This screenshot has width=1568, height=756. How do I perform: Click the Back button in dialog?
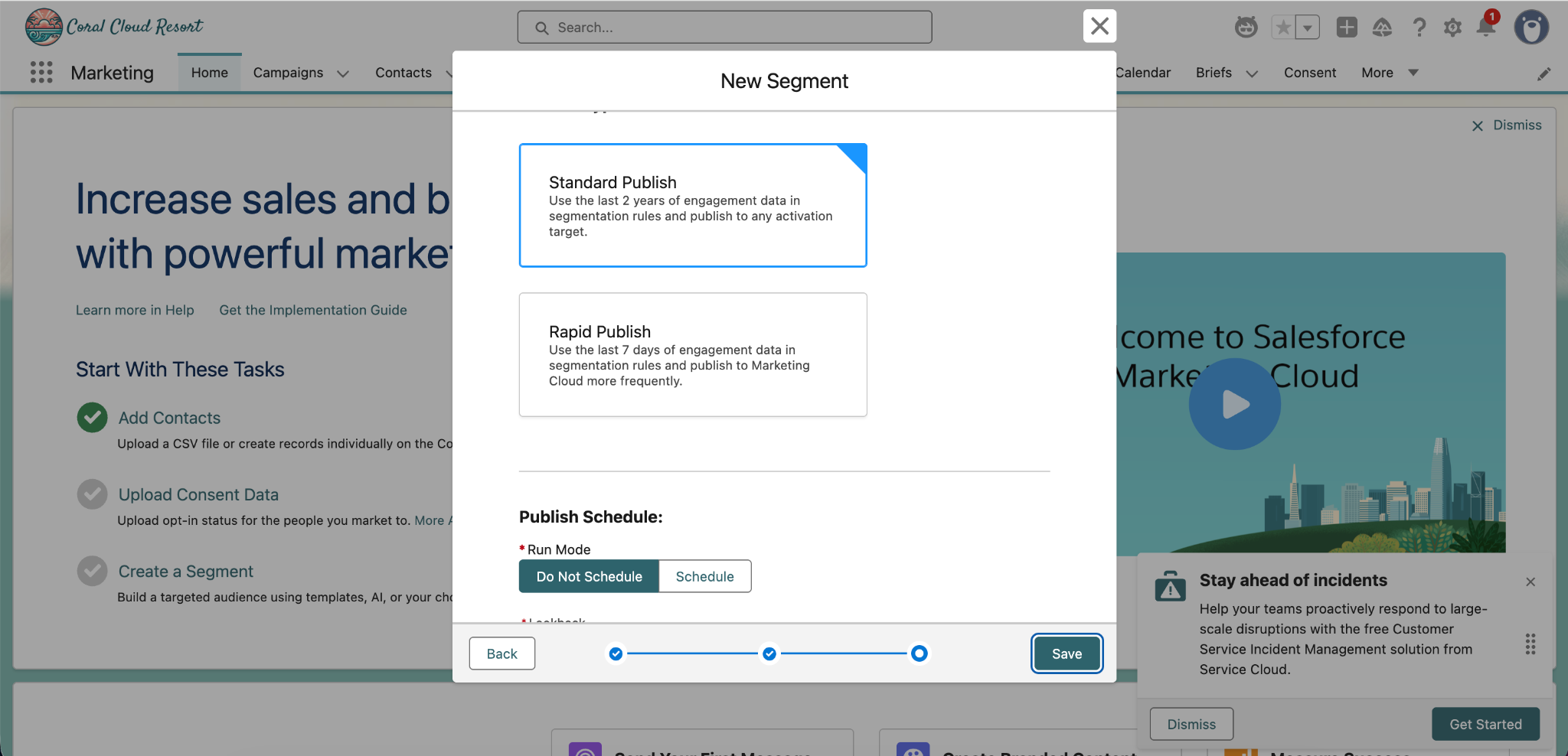click(502, 653)
